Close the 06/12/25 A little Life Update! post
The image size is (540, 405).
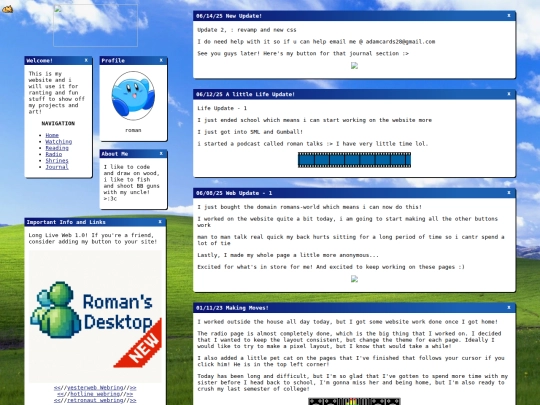point(509,94)
